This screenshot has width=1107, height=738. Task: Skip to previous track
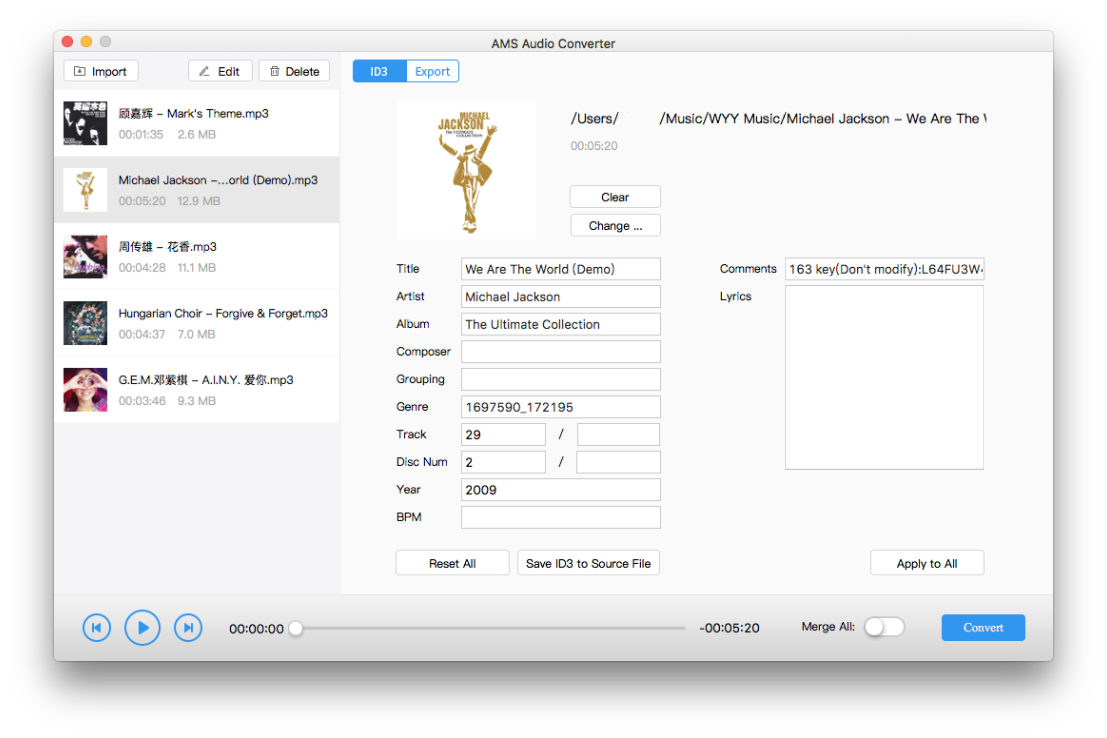[x=97, y=628]
